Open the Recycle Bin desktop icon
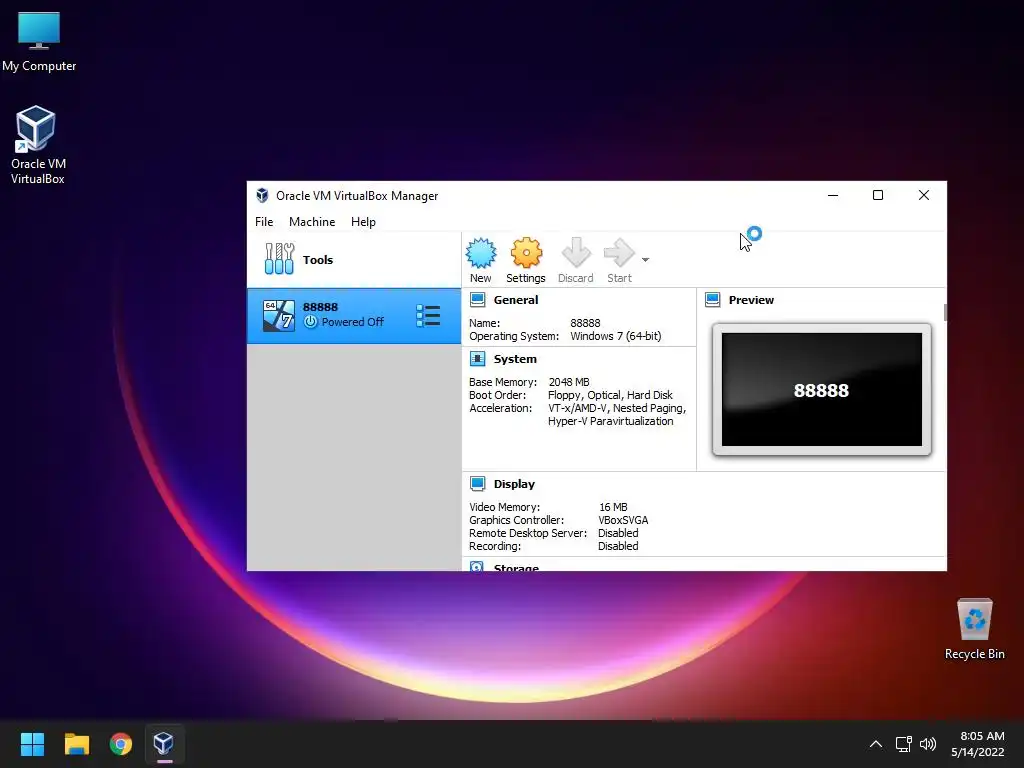 tap(974, 629)
